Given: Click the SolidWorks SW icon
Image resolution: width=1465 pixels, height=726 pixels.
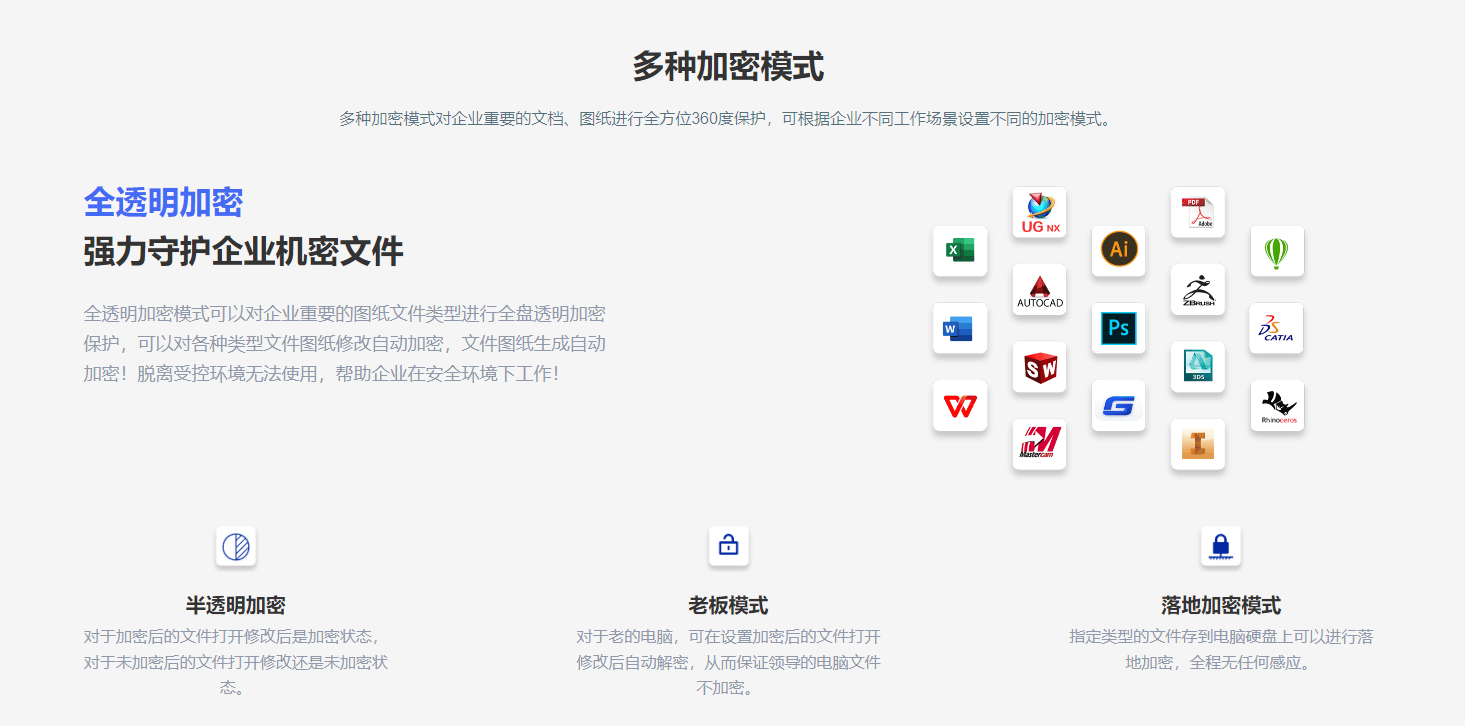Looking at the screenshot, I should pyautogui.click(x=1039, y=367).
